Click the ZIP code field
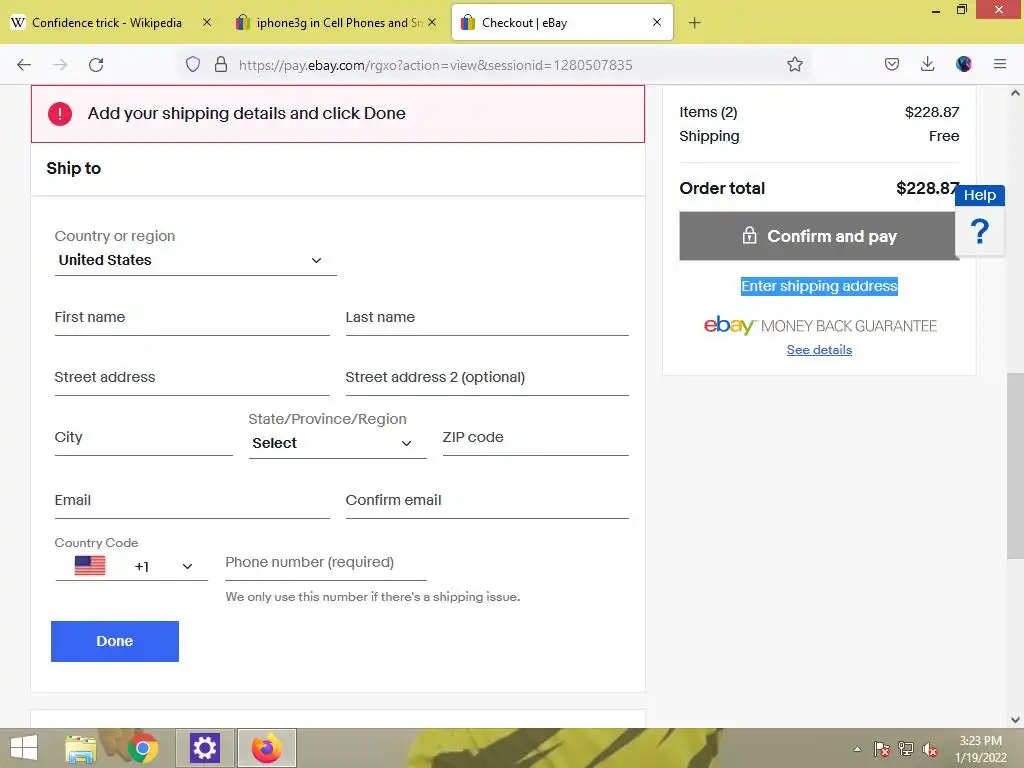The image size is (1024, 768). point(536,438)
